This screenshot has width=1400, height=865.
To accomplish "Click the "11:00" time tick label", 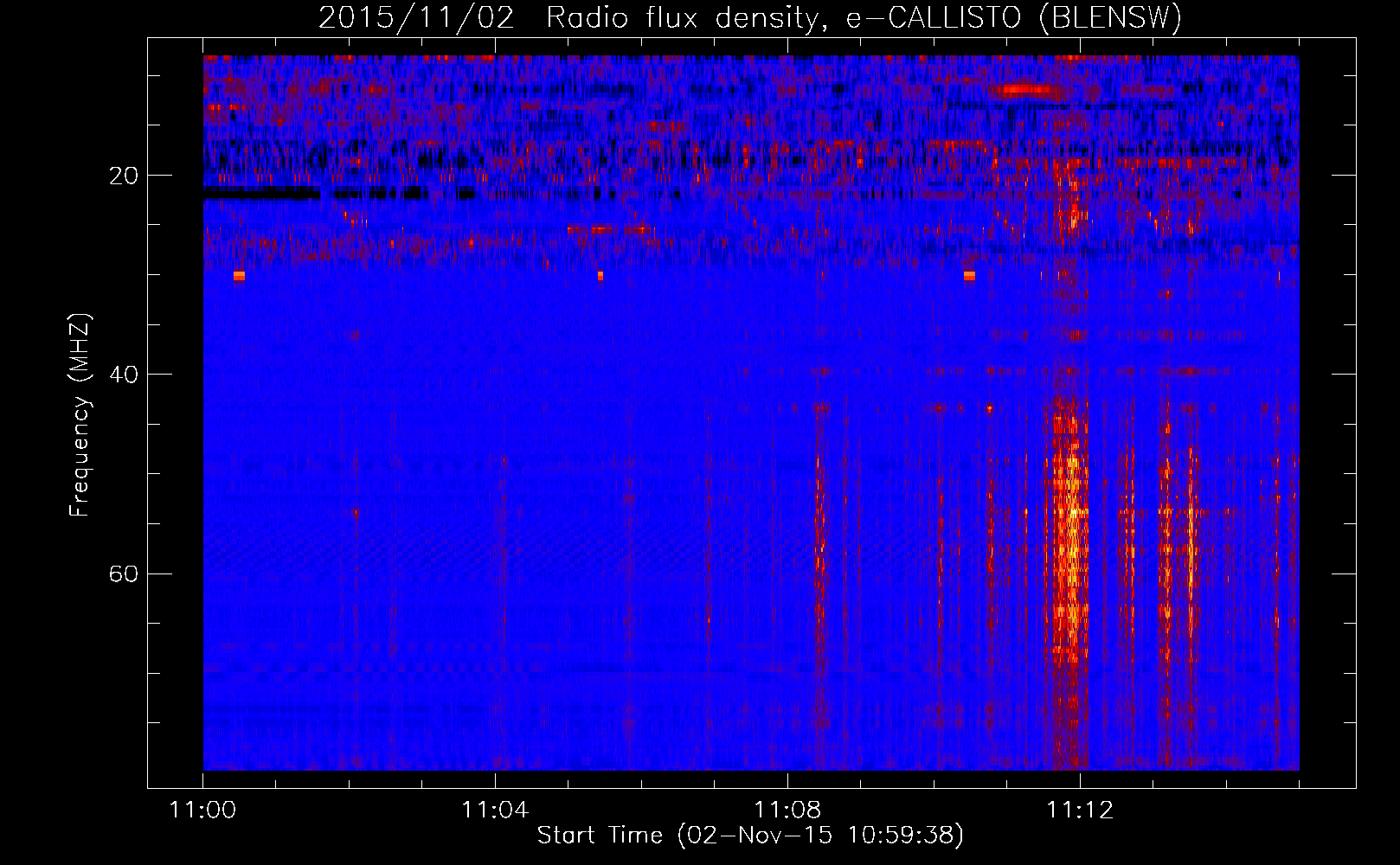I will pos(202,811).
